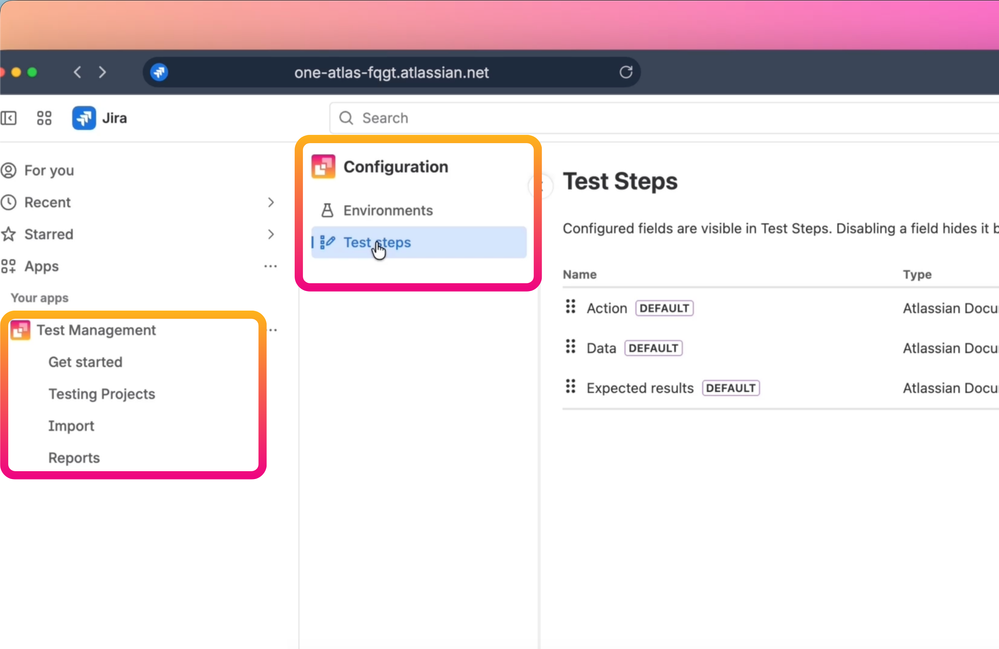Viewport: 999px width, 649px height.
Task: Grab the Data row drag handle
Action: tap(571, 347)
